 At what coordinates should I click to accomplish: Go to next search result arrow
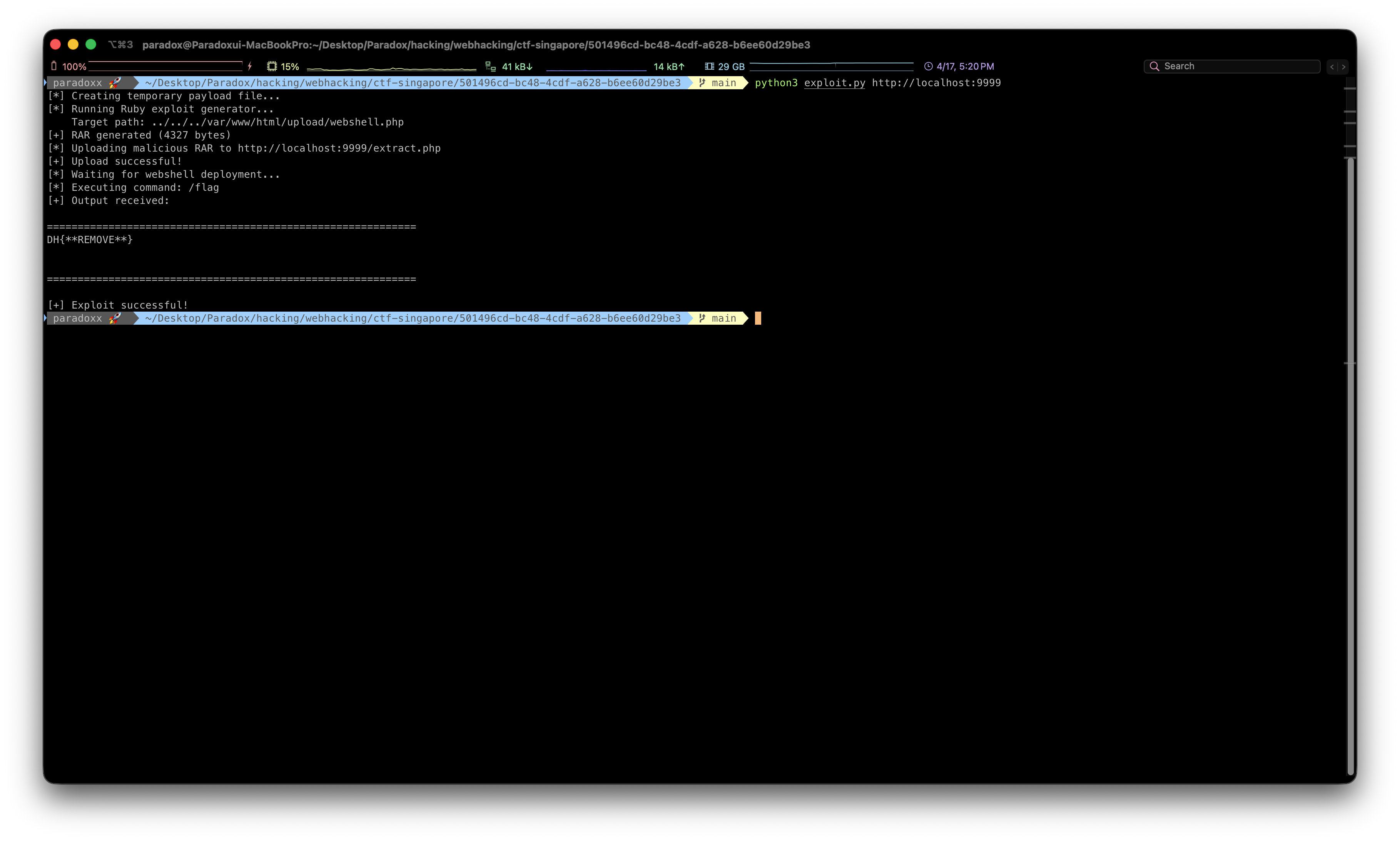pyautogui.click(x=1343, y=67)
